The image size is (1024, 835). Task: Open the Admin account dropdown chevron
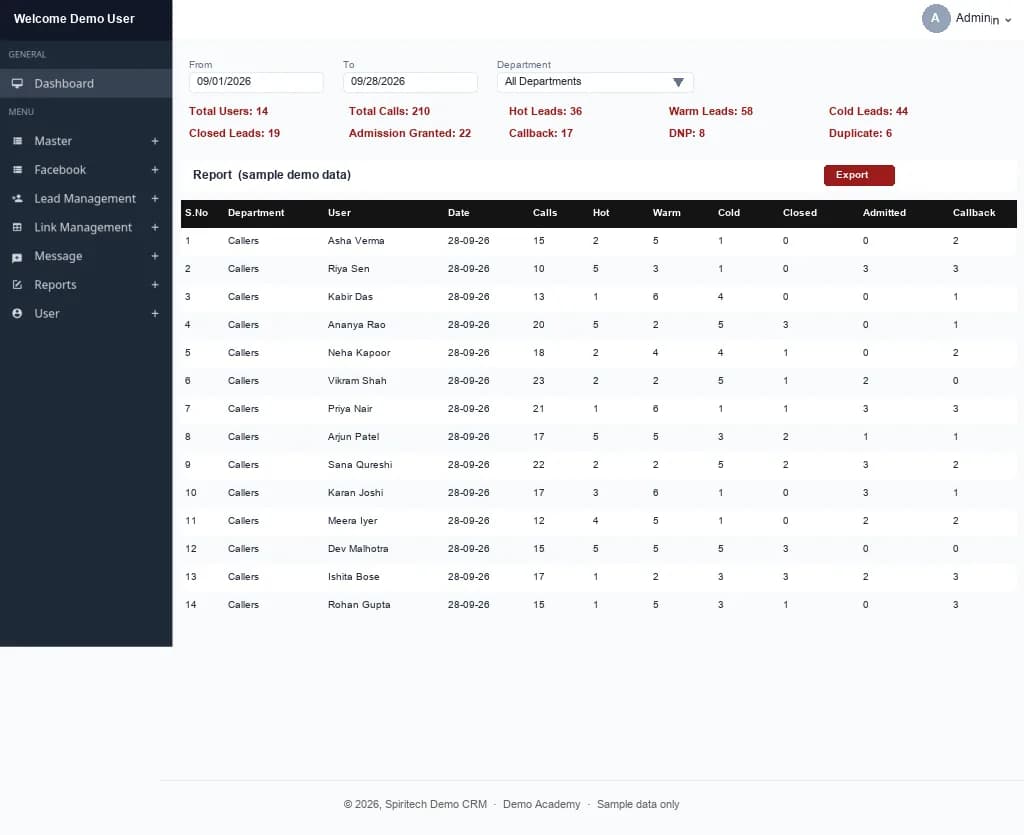(1008, 20)
